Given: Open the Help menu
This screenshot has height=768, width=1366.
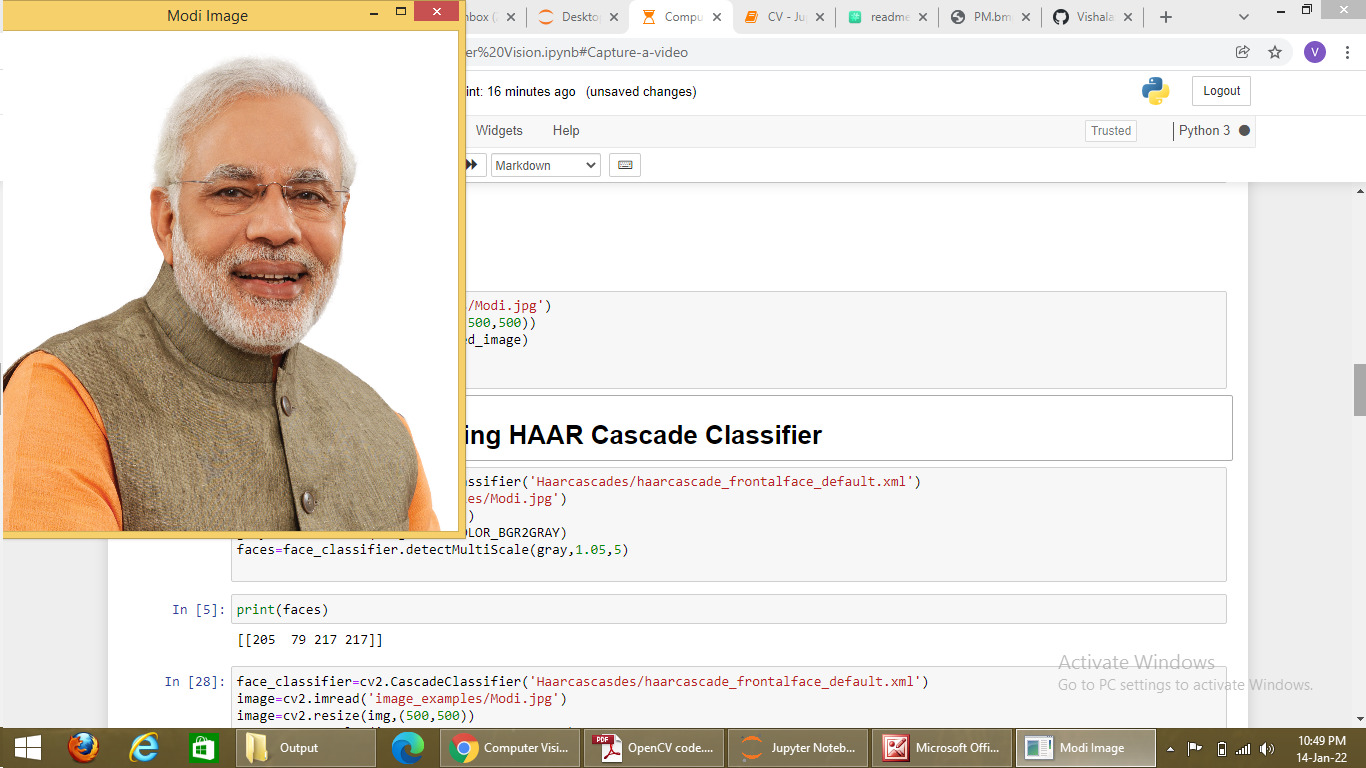Looking at the screenshot, I should coord(566,130).
